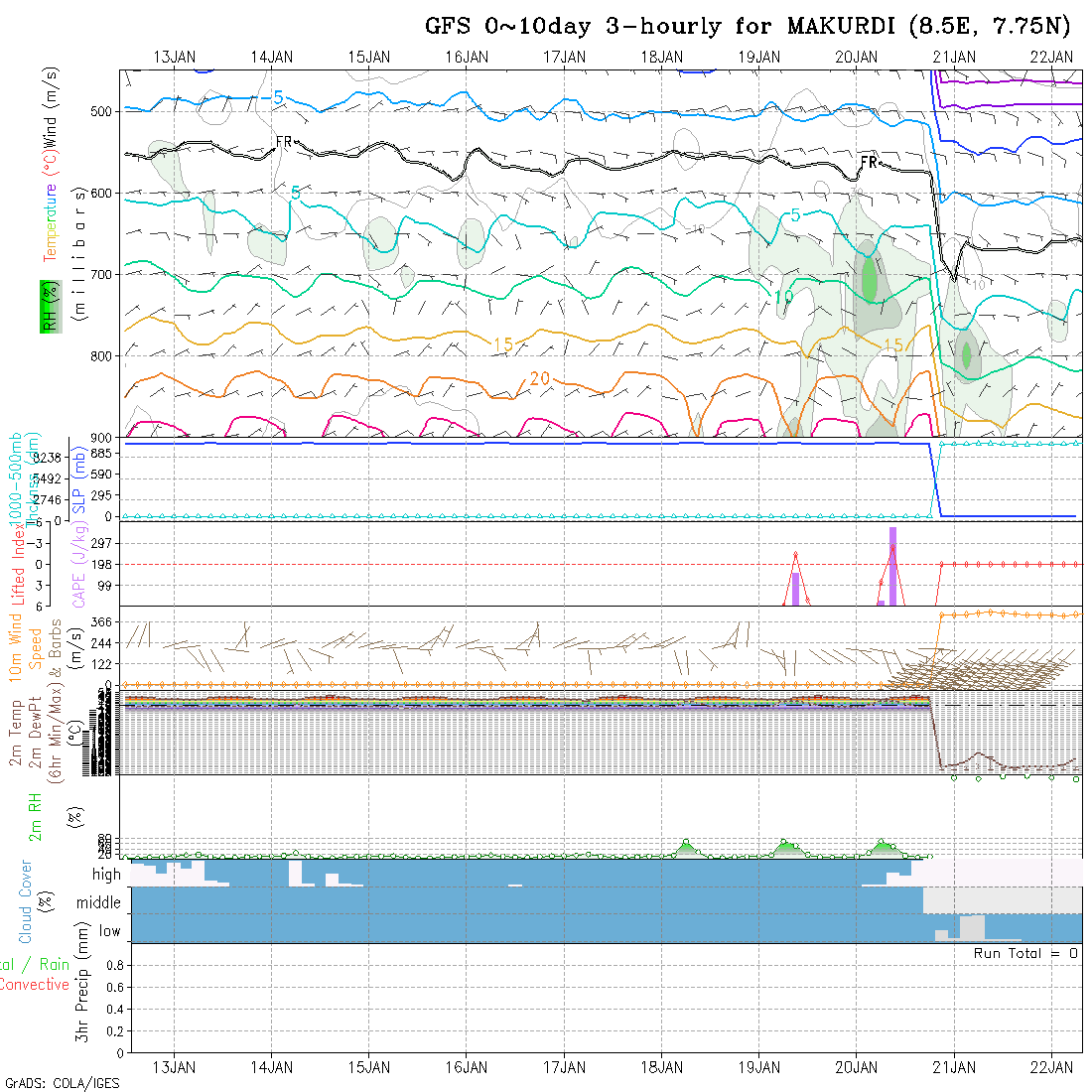This screenshot has height=1092, width=1092.
Task: Click the Run Total = 0 text
Action: coord(1025,953)
